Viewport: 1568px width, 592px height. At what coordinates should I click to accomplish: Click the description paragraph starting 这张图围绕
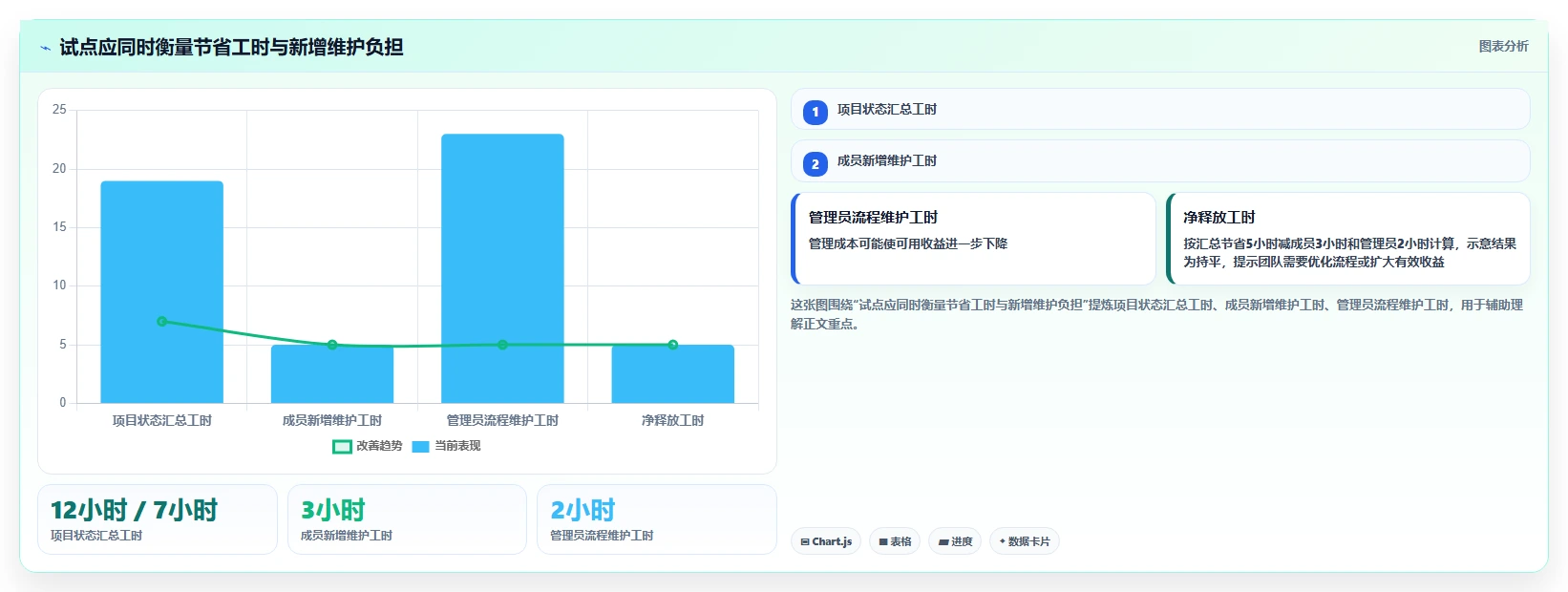pos(1157,314)
